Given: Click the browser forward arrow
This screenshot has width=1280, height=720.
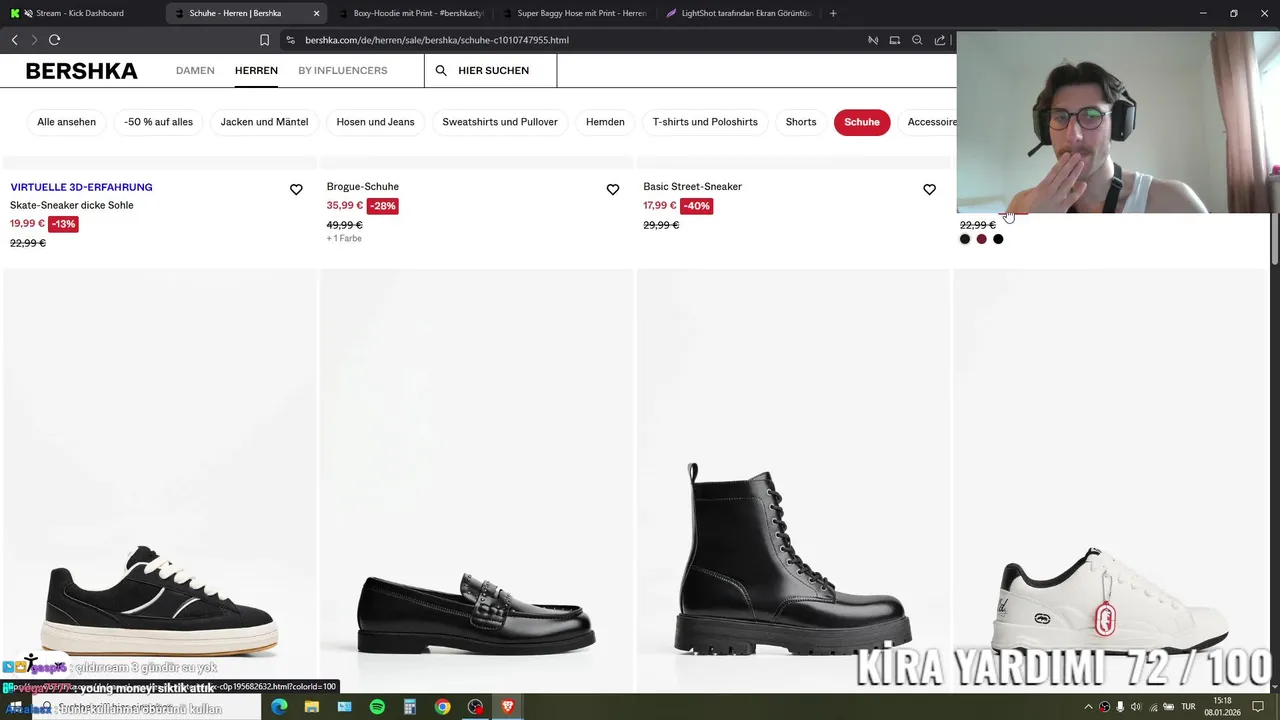Looking at the screenshot, I should (34, 40).
